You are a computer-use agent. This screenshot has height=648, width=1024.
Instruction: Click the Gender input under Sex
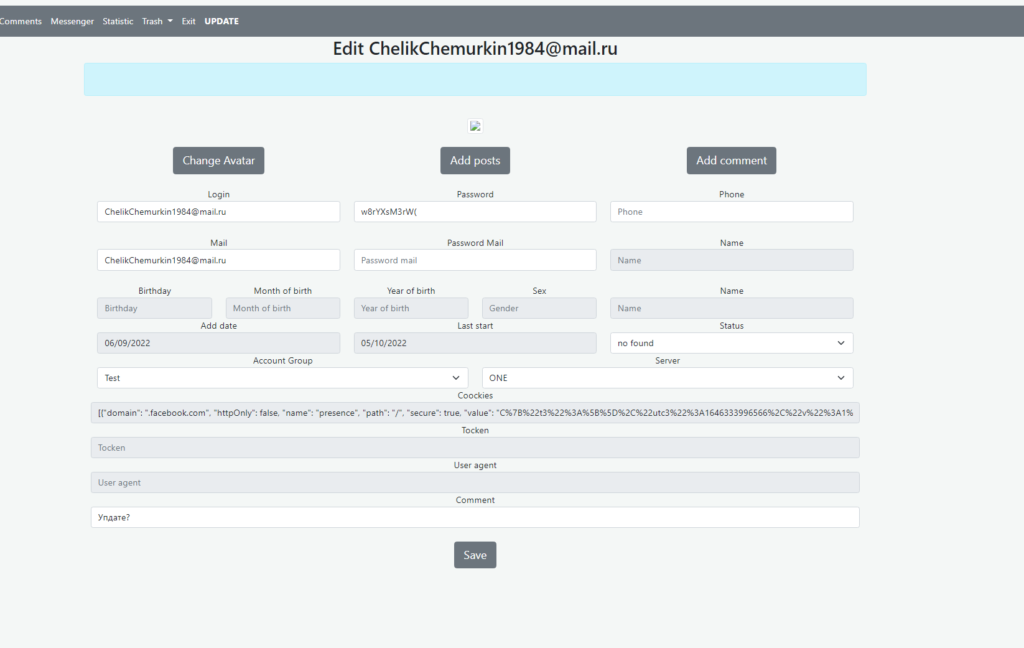[539, 308]
